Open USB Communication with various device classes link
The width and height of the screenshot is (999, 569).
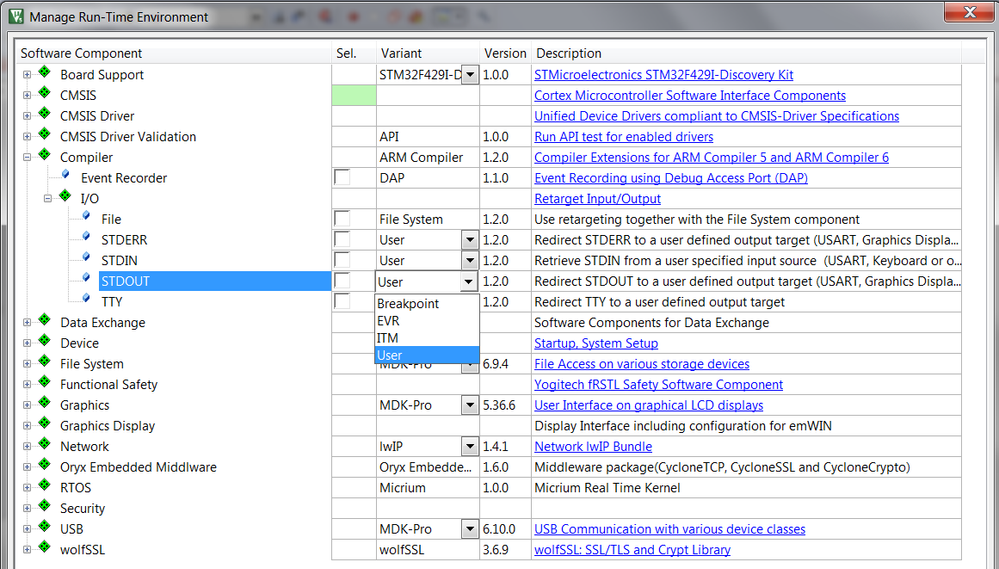[670, 529]
